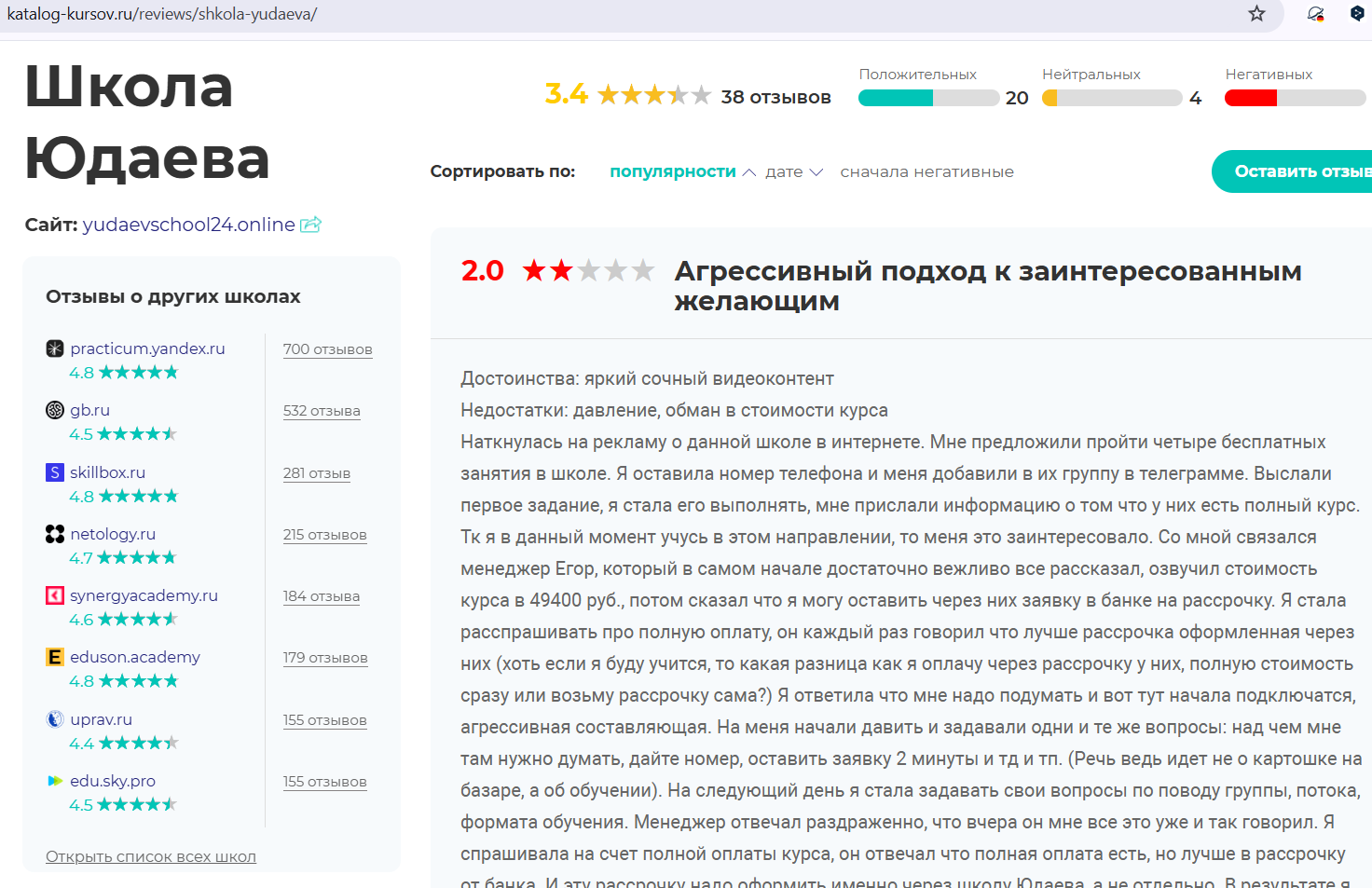
Task: Click the browser address bar URL
Action: coord(162,14)
